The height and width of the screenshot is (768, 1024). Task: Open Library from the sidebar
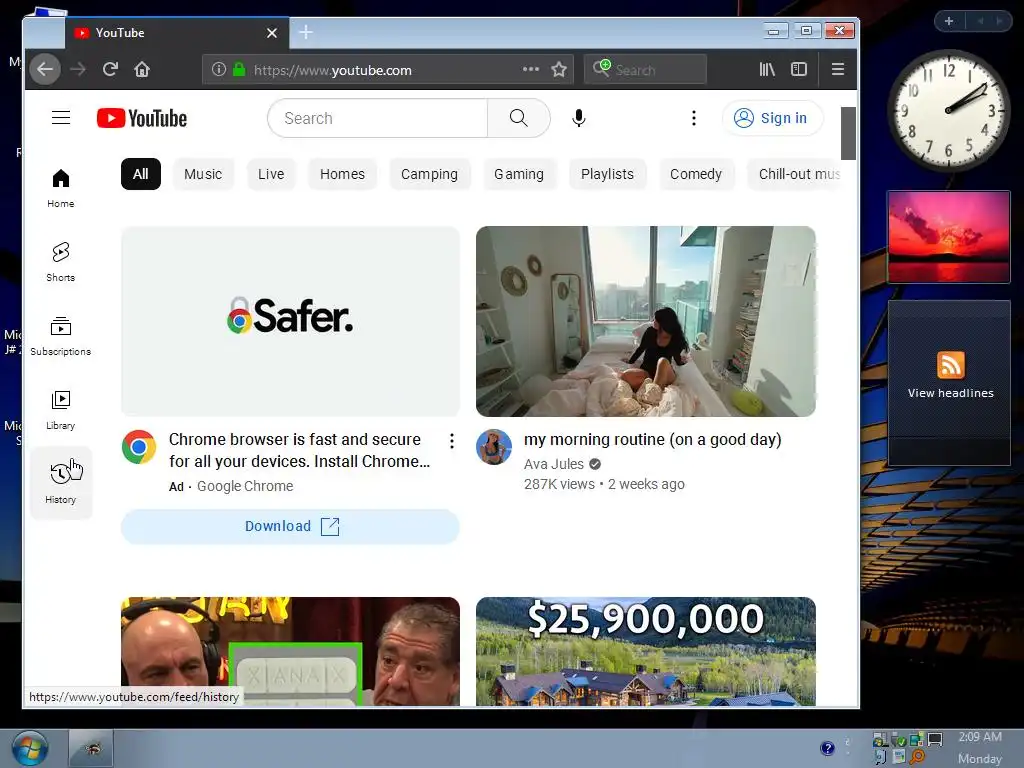pyautogui.click(x=61, y=410)
